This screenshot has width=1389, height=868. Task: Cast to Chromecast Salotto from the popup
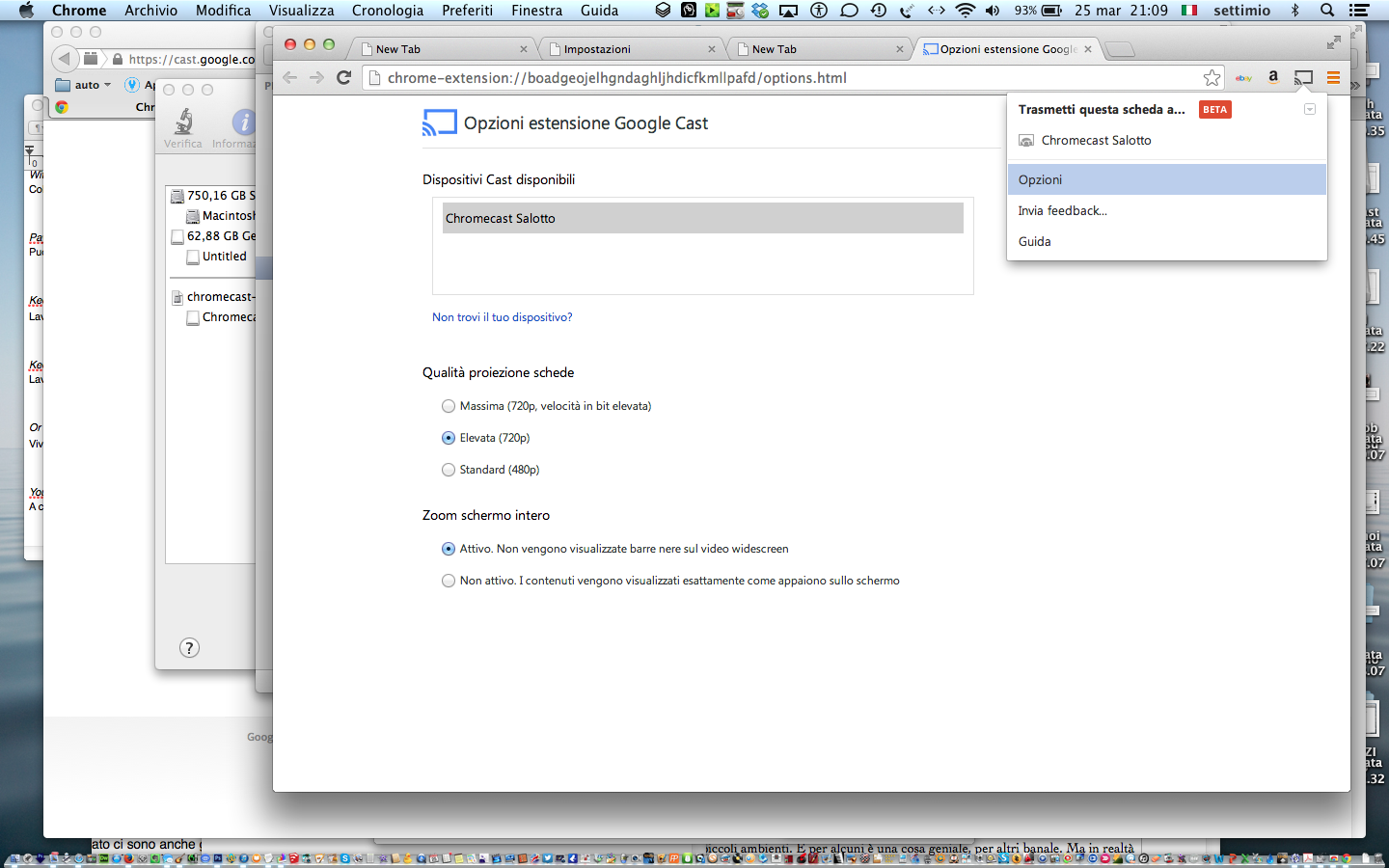[1167, 140]
